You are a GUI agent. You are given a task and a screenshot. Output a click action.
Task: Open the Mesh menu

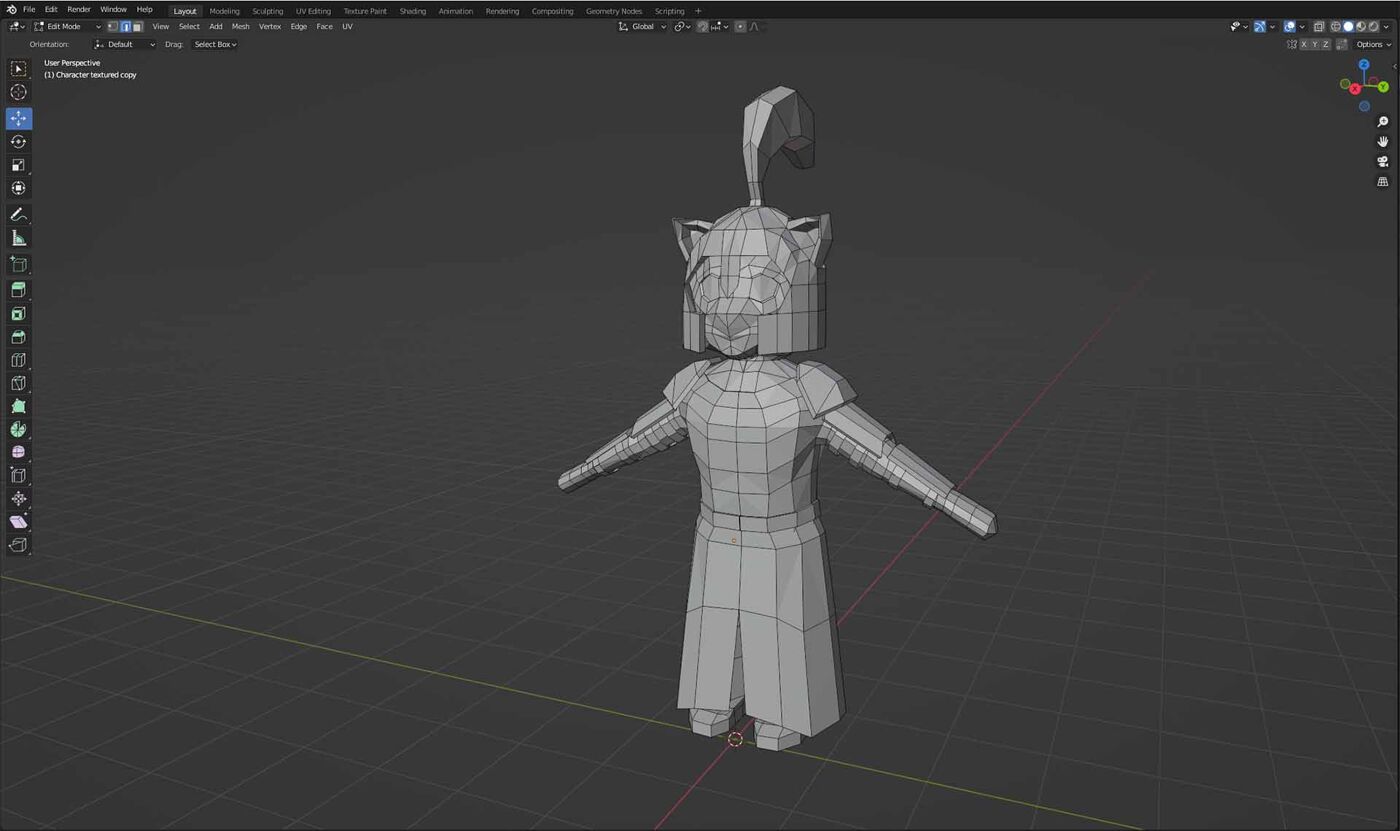pyautogui.click(x=240, y=27)
